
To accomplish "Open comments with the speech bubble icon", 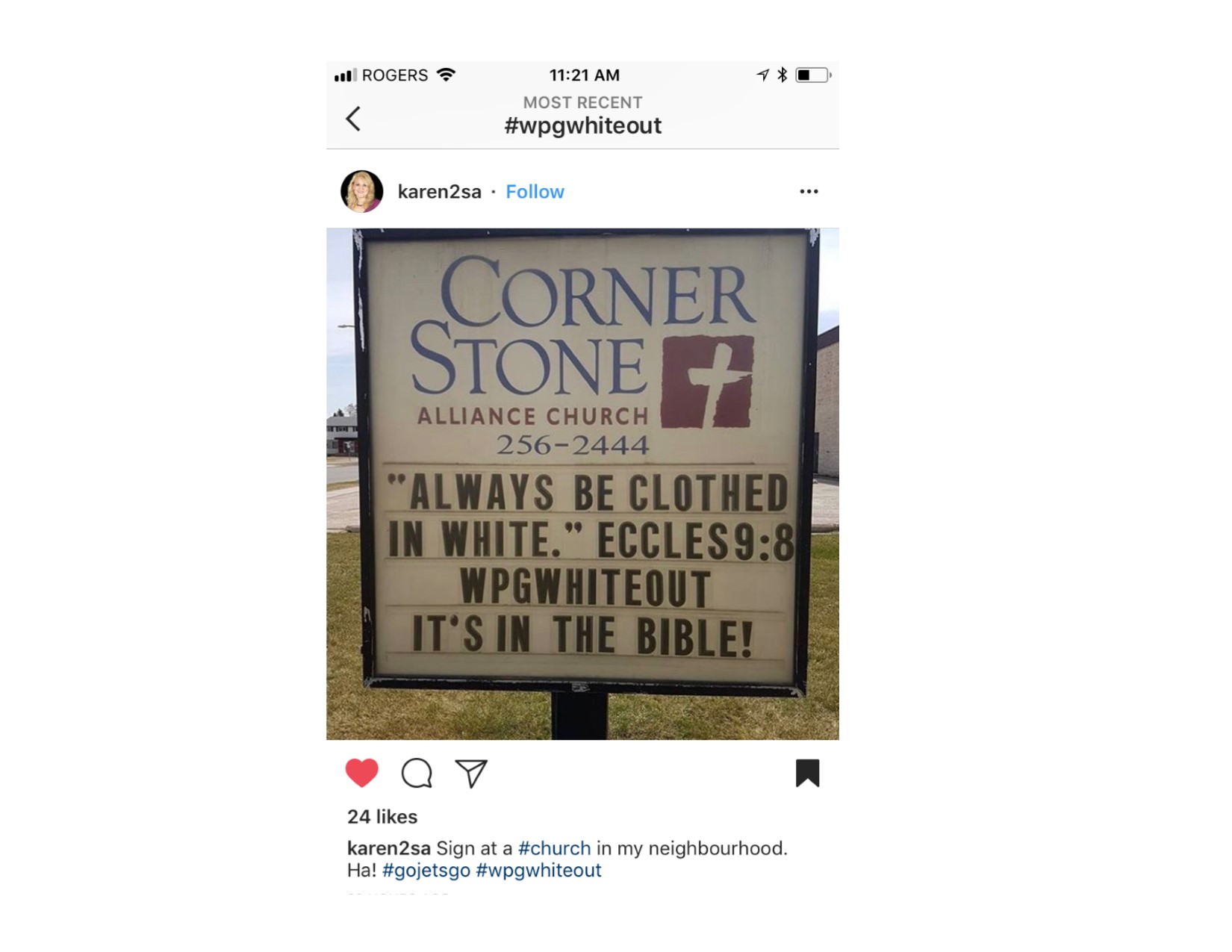I will point(417,774).
